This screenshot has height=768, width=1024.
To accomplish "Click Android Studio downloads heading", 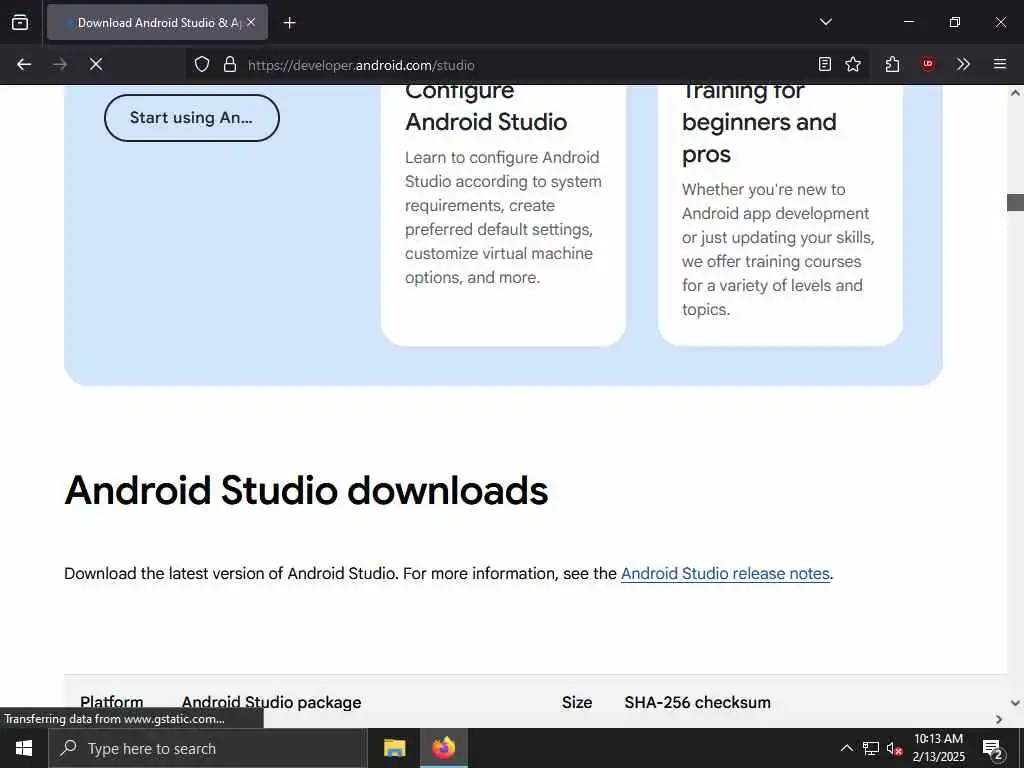I will [306, 490].
